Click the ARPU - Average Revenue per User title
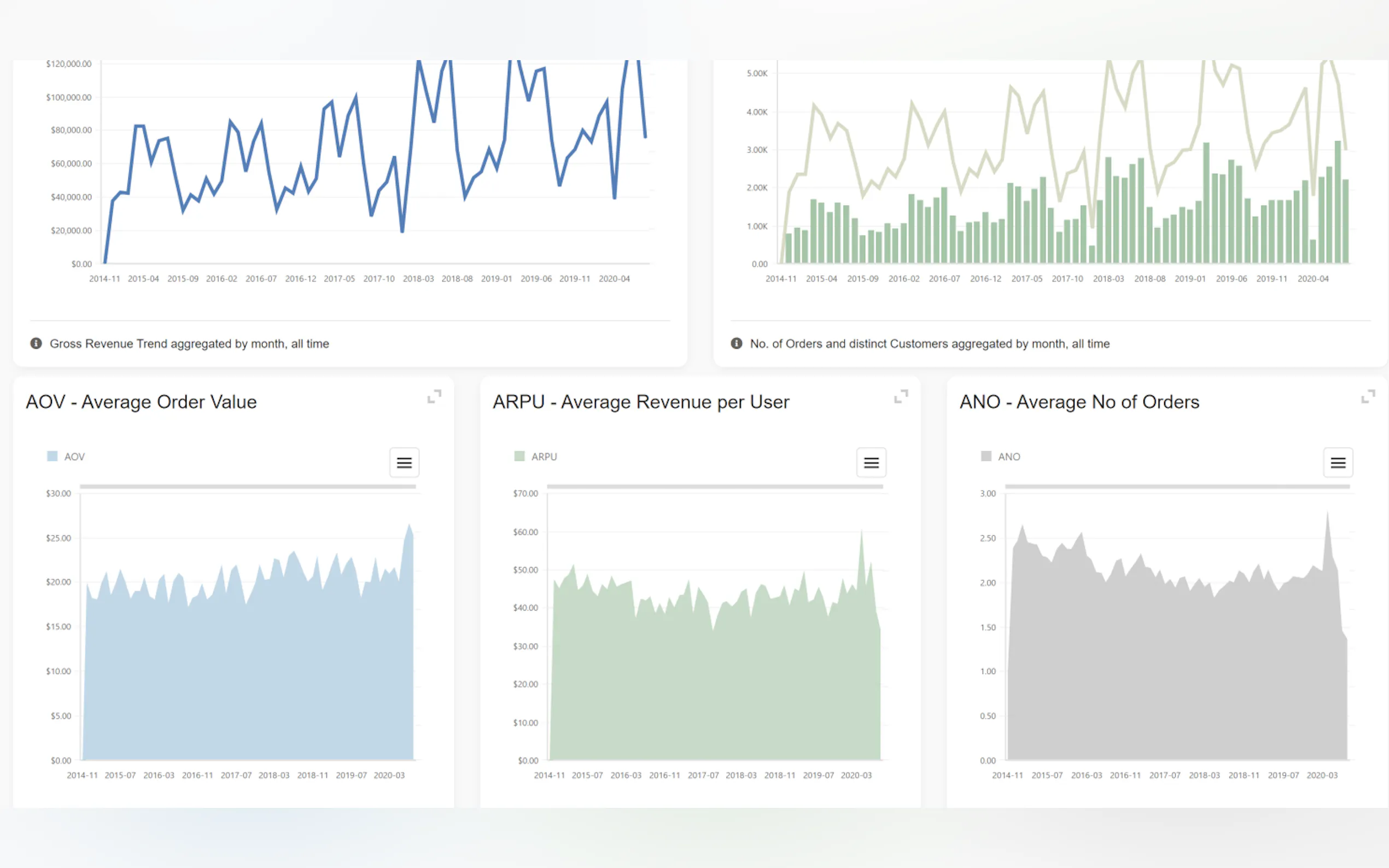Screen dimensions: 1389x868 (641, 402)
